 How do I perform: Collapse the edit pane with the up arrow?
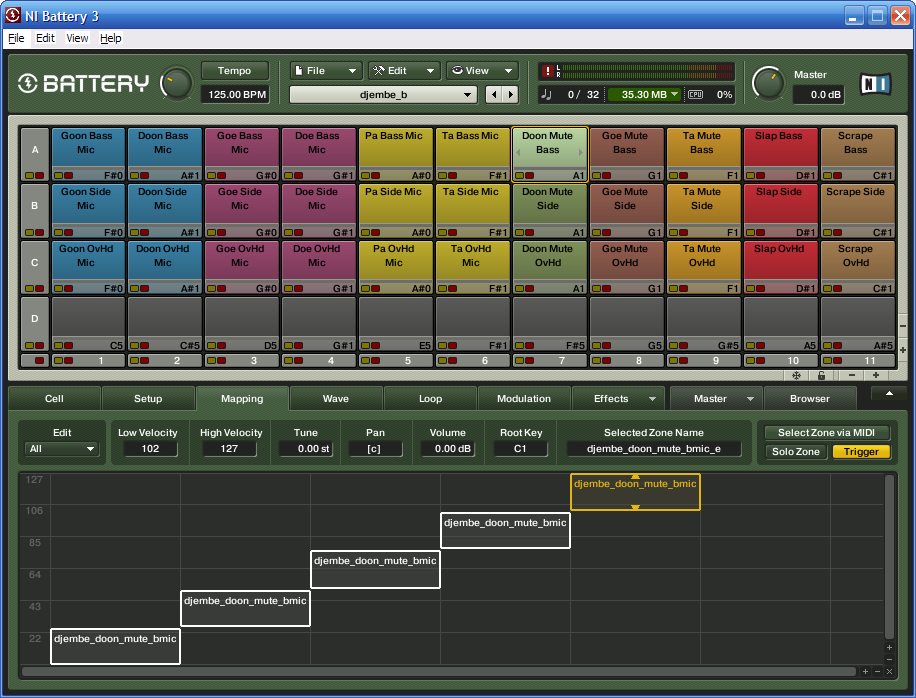(x=889, y=394)
